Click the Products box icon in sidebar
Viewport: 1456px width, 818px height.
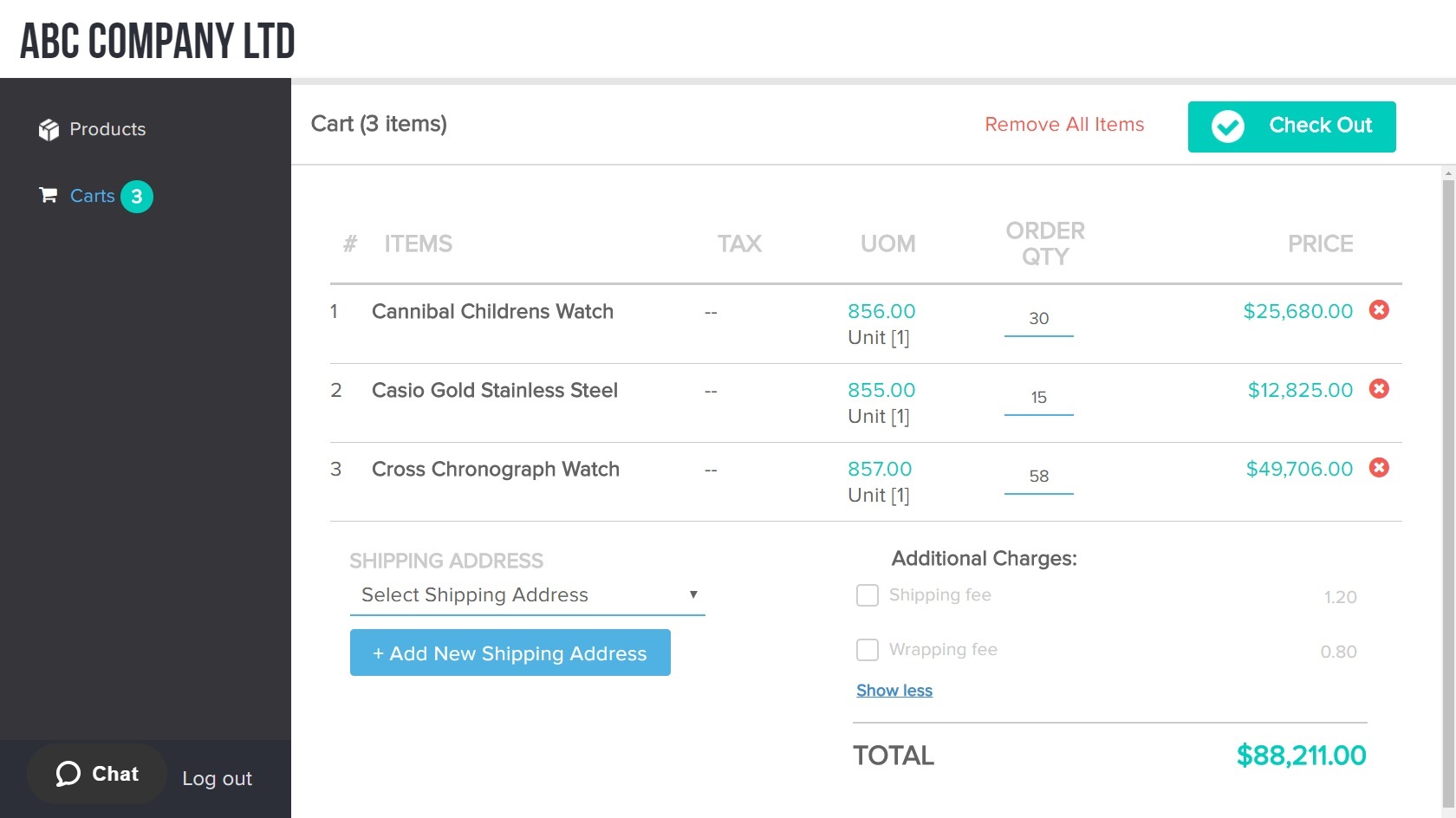[49, 129]
